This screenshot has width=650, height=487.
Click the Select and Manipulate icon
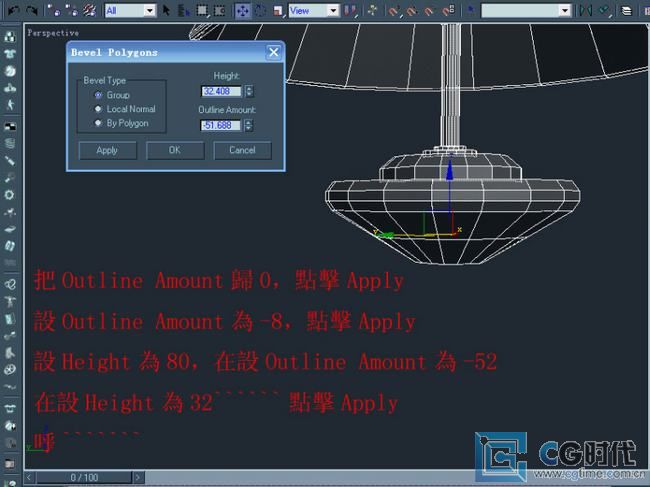[x=372, y=10]
